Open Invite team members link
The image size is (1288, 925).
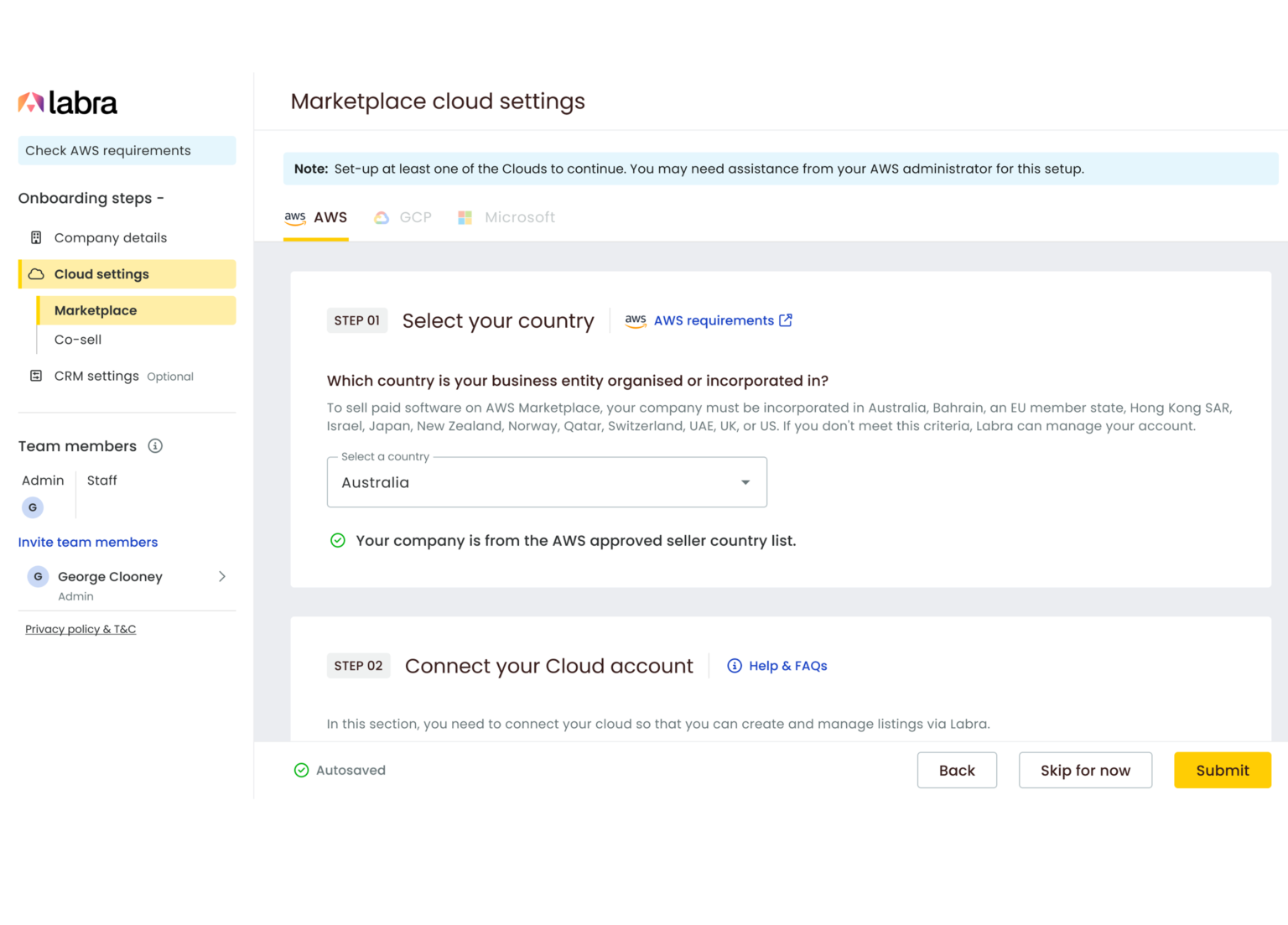point(88,542)
